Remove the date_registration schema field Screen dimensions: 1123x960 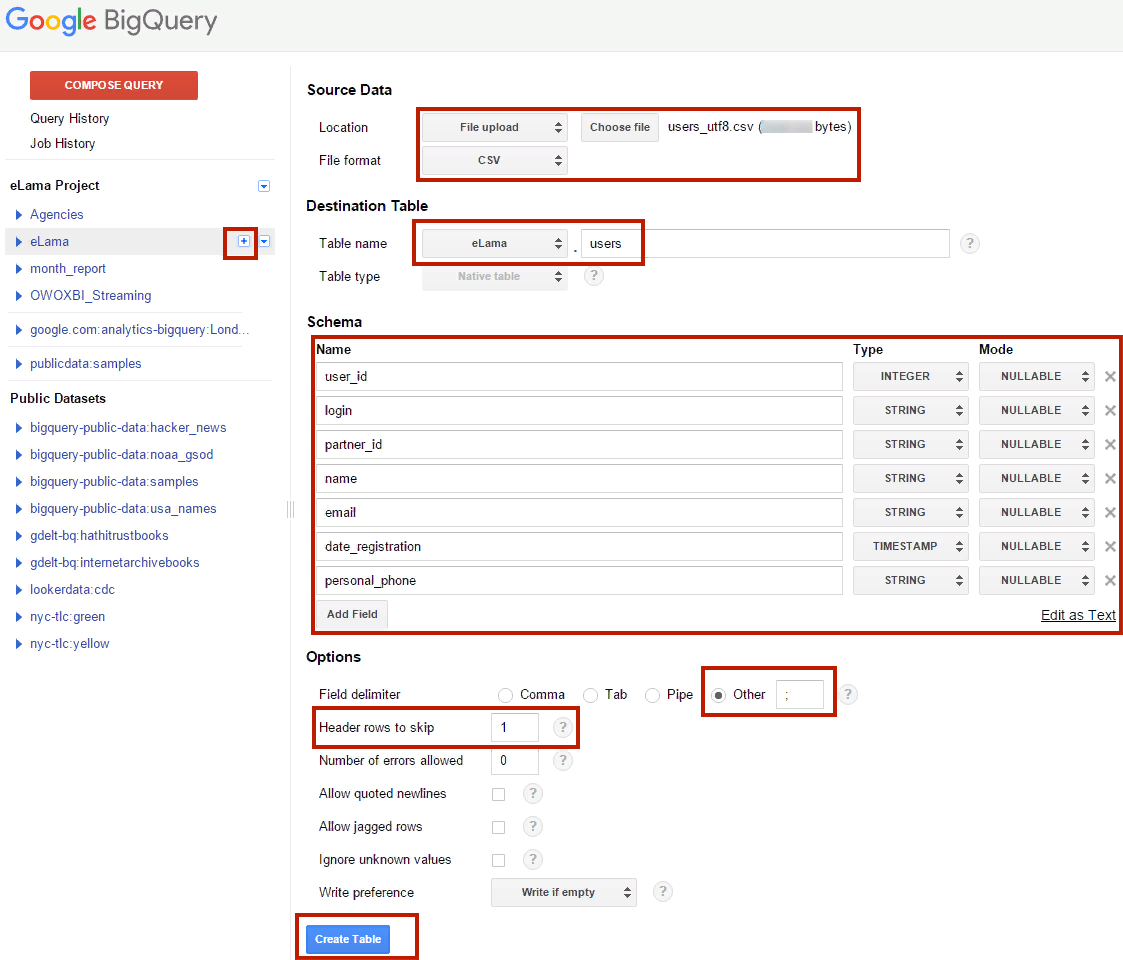(x=1110, y=547)
